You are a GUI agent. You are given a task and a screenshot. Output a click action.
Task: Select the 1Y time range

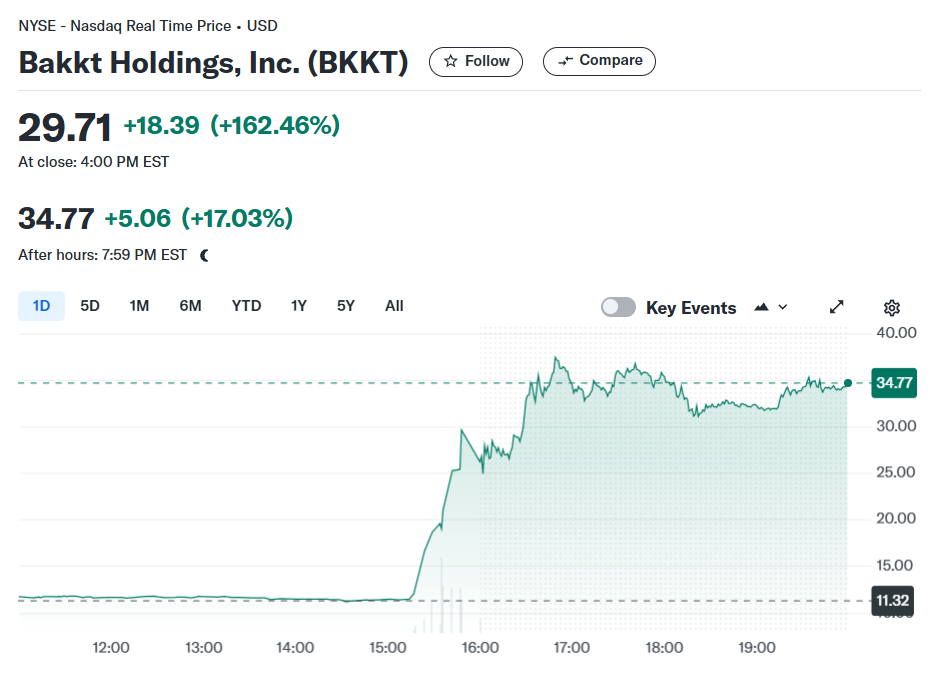click(x=299, y=306)
